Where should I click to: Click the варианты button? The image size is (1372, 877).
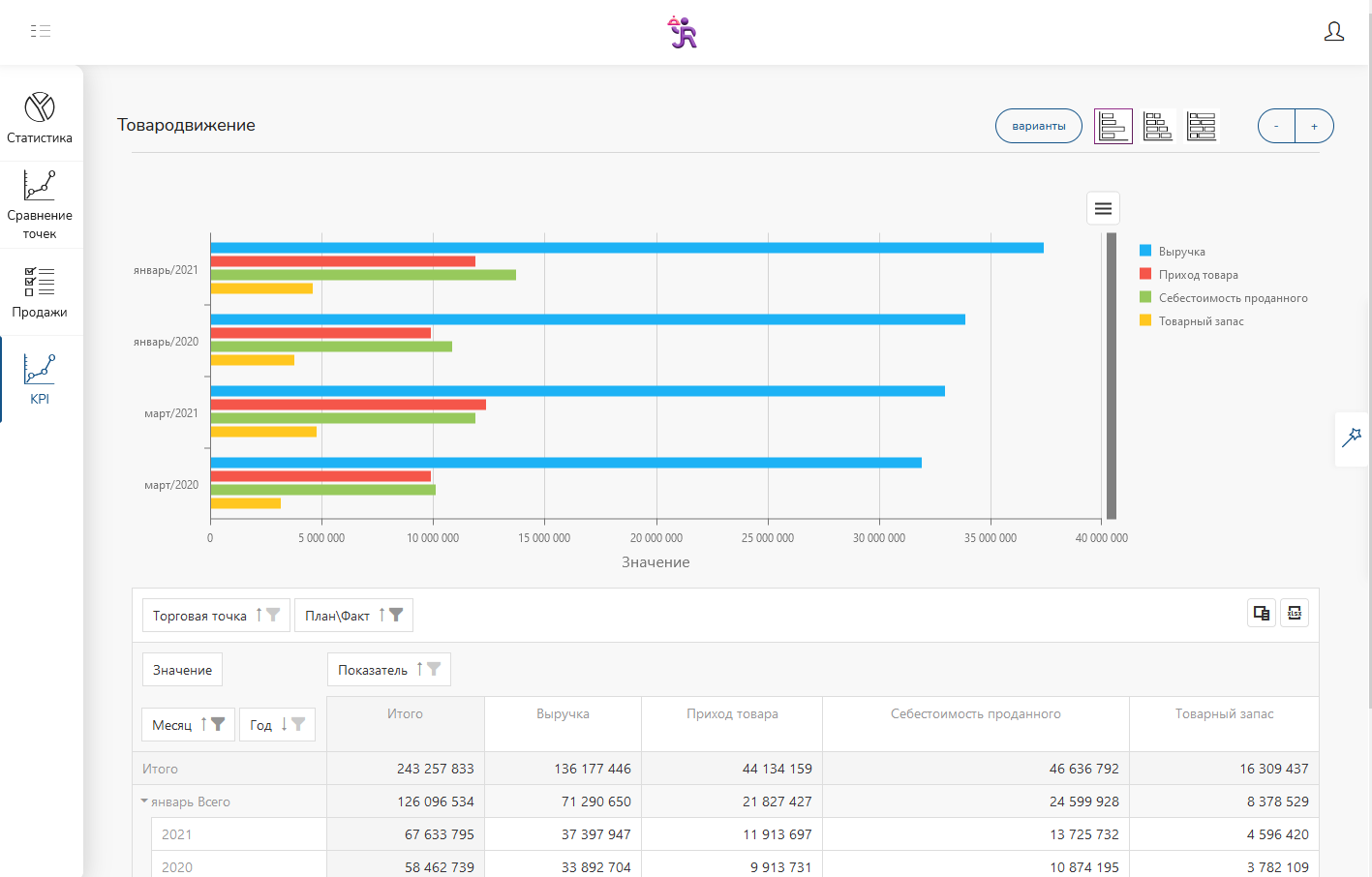click(x=1039, y=126)
